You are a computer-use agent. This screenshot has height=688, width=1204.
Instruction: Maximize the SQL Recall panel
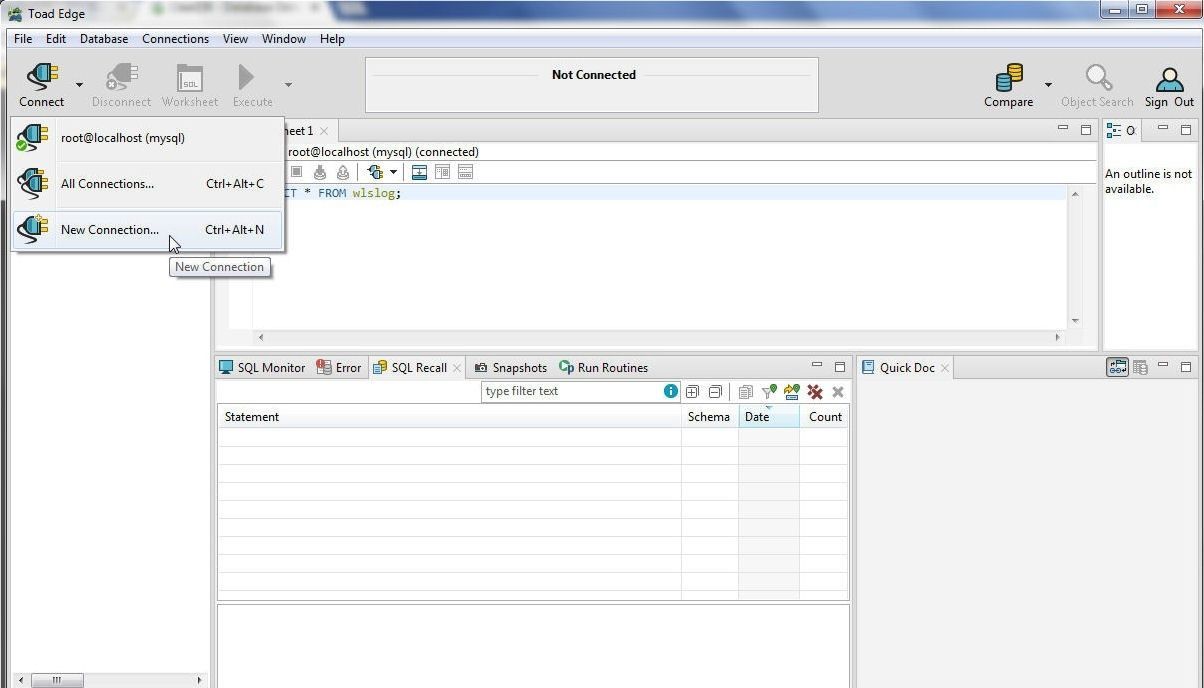pos(840,367)
